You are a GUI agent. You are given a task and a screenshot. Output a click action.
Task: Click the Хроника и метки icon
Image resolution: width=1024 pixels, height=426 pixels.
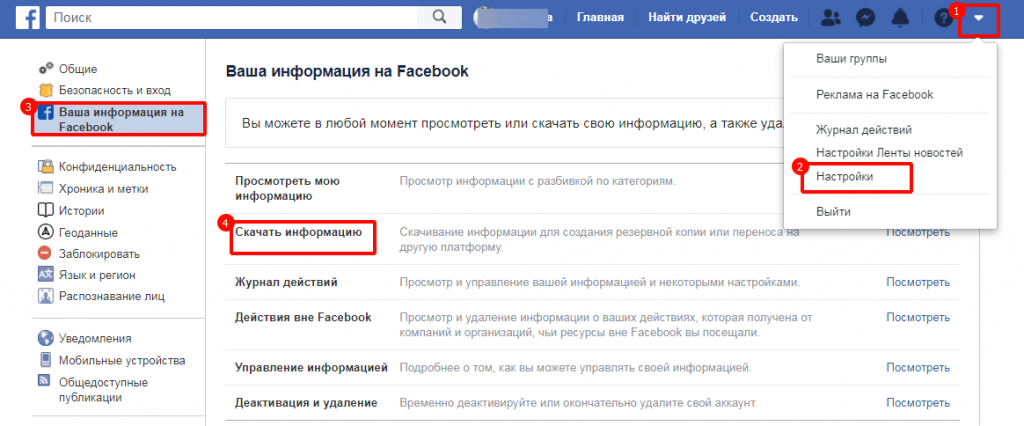[45, 189]
